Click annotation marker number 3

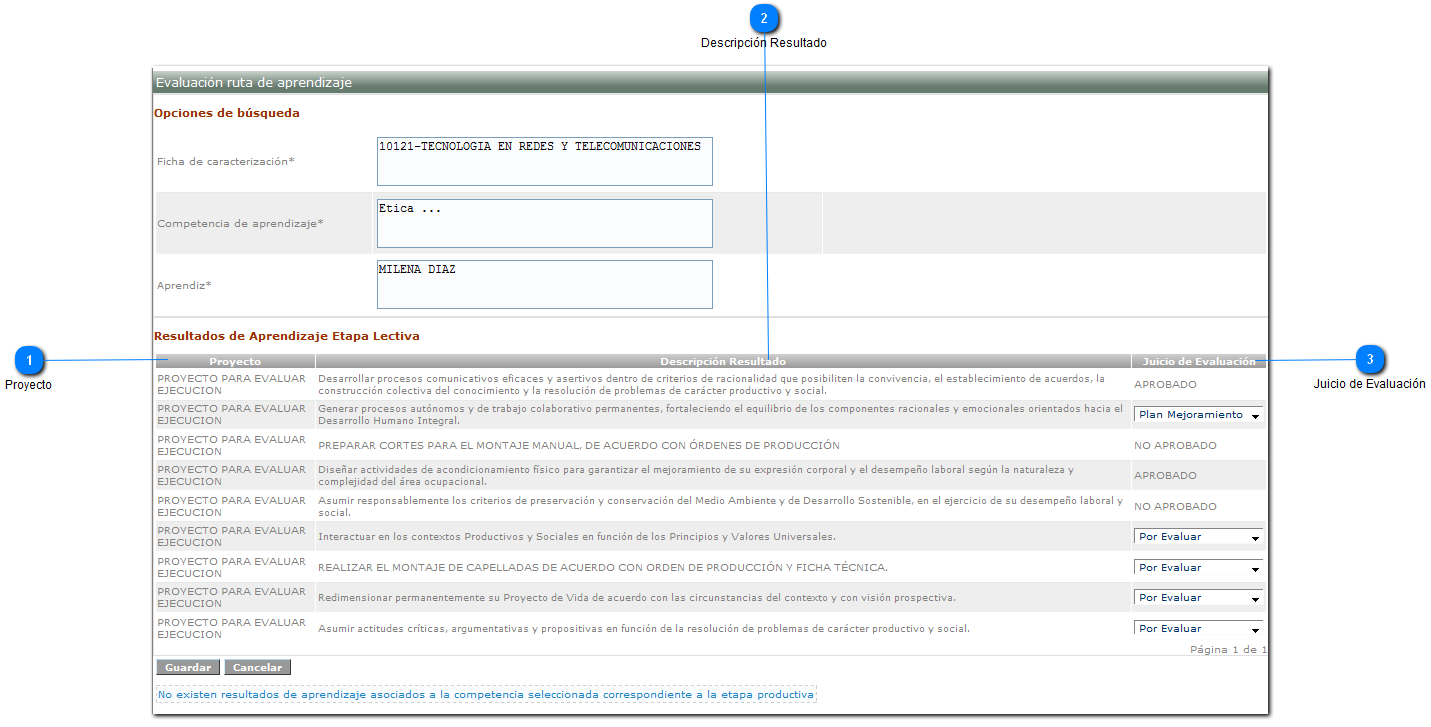(x=1369, y=360)
